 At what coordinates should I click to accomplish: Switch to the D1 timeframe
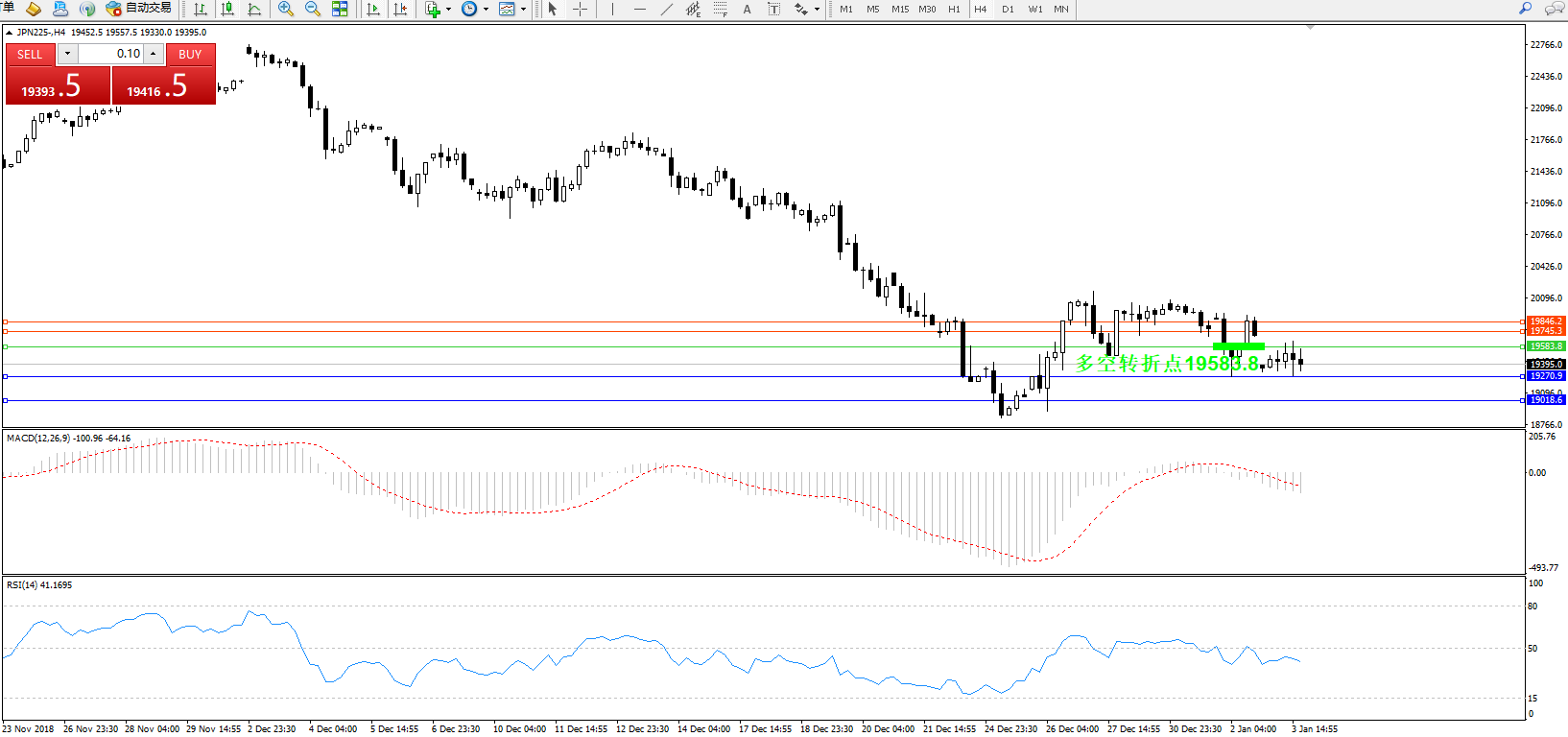1008,9
